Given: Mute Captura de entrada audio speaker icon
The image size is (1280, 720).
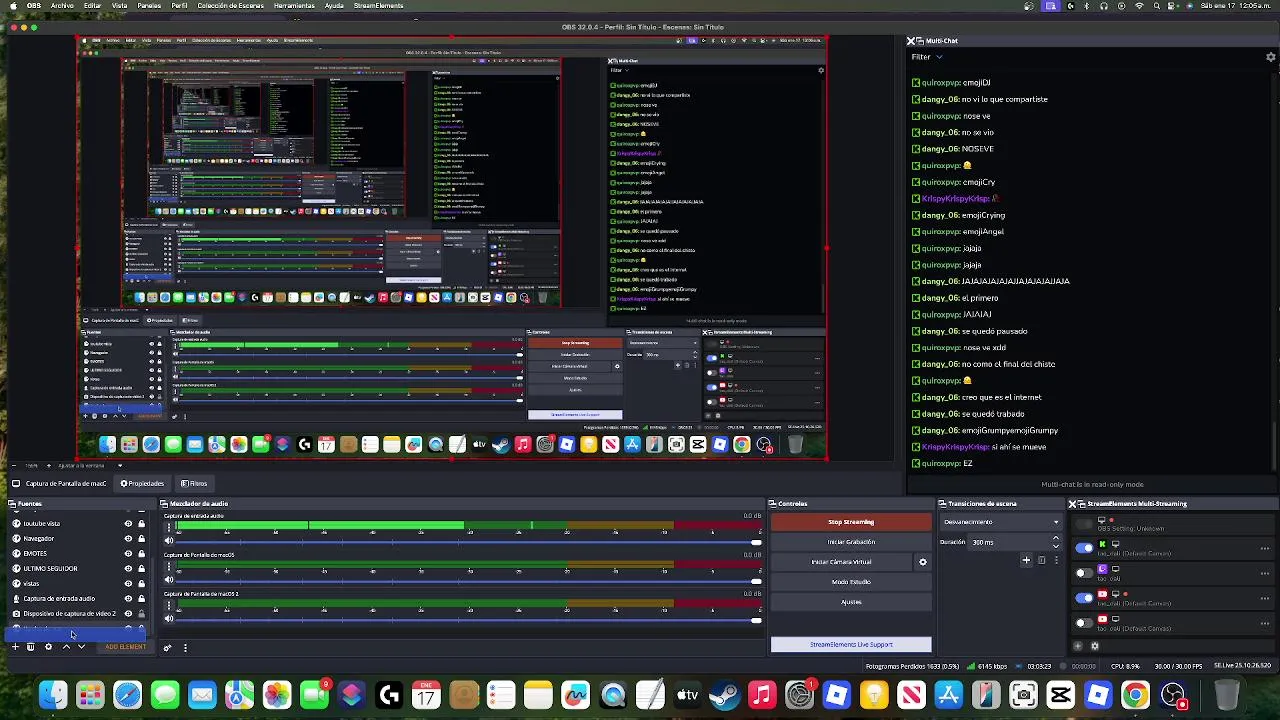Looking at the screenshot, I should (169, 541).
